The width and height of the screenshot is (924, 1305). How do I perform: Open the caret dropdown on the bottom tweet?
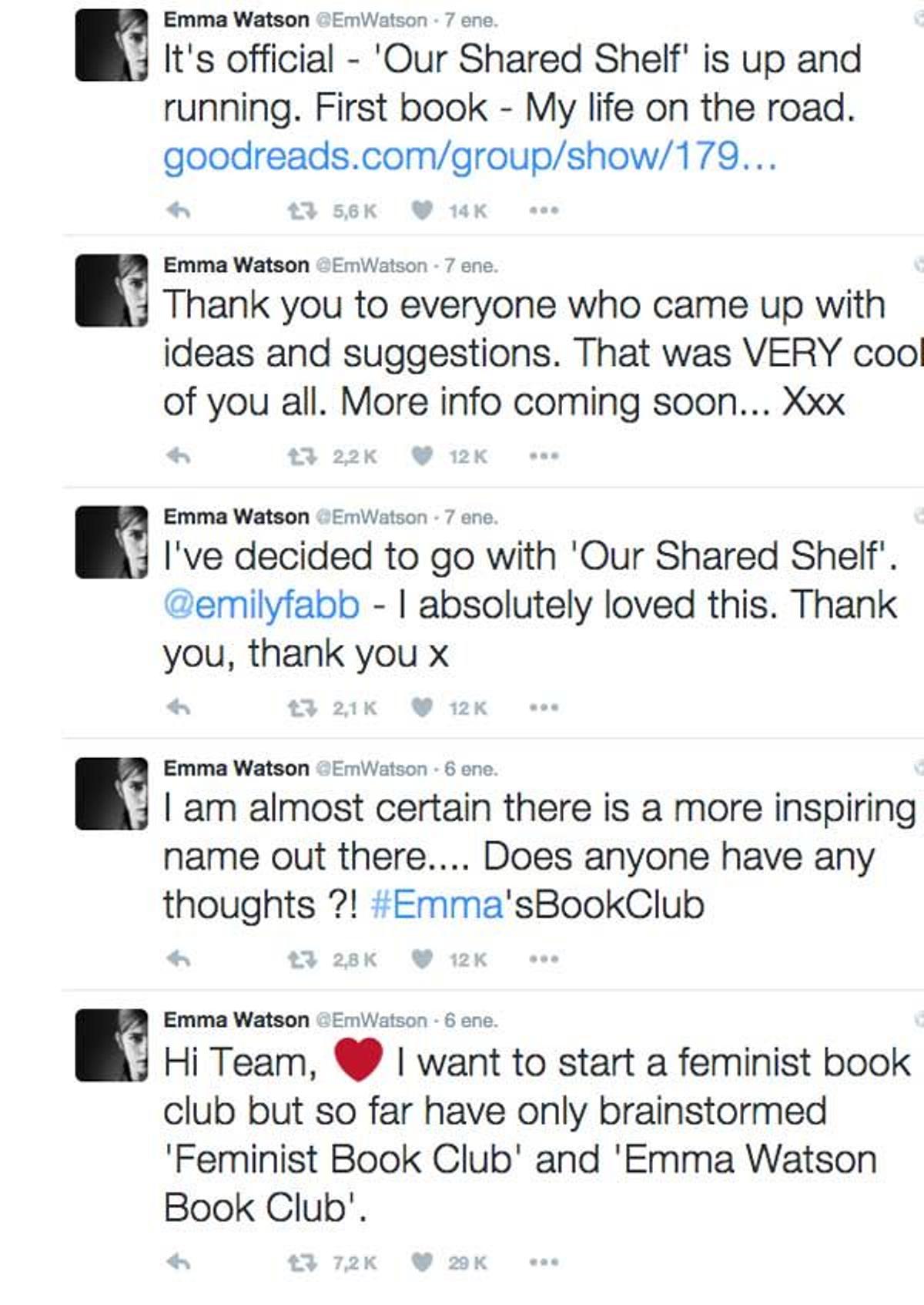click(x=918, y=1017)
